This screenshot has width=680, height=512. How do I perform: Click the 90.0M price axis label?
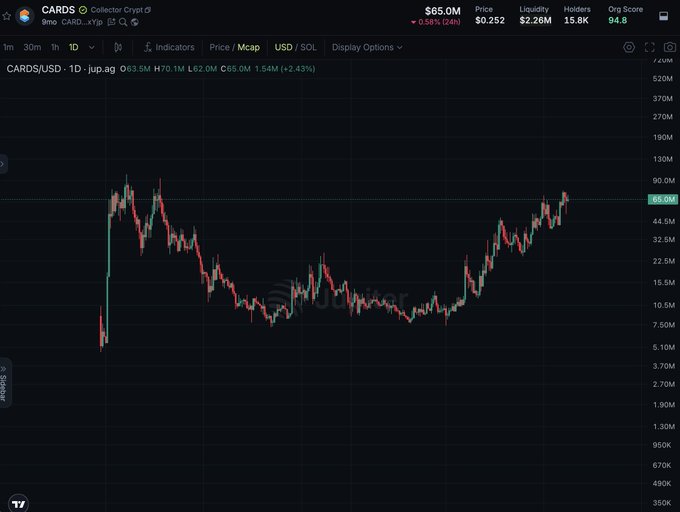664,180
